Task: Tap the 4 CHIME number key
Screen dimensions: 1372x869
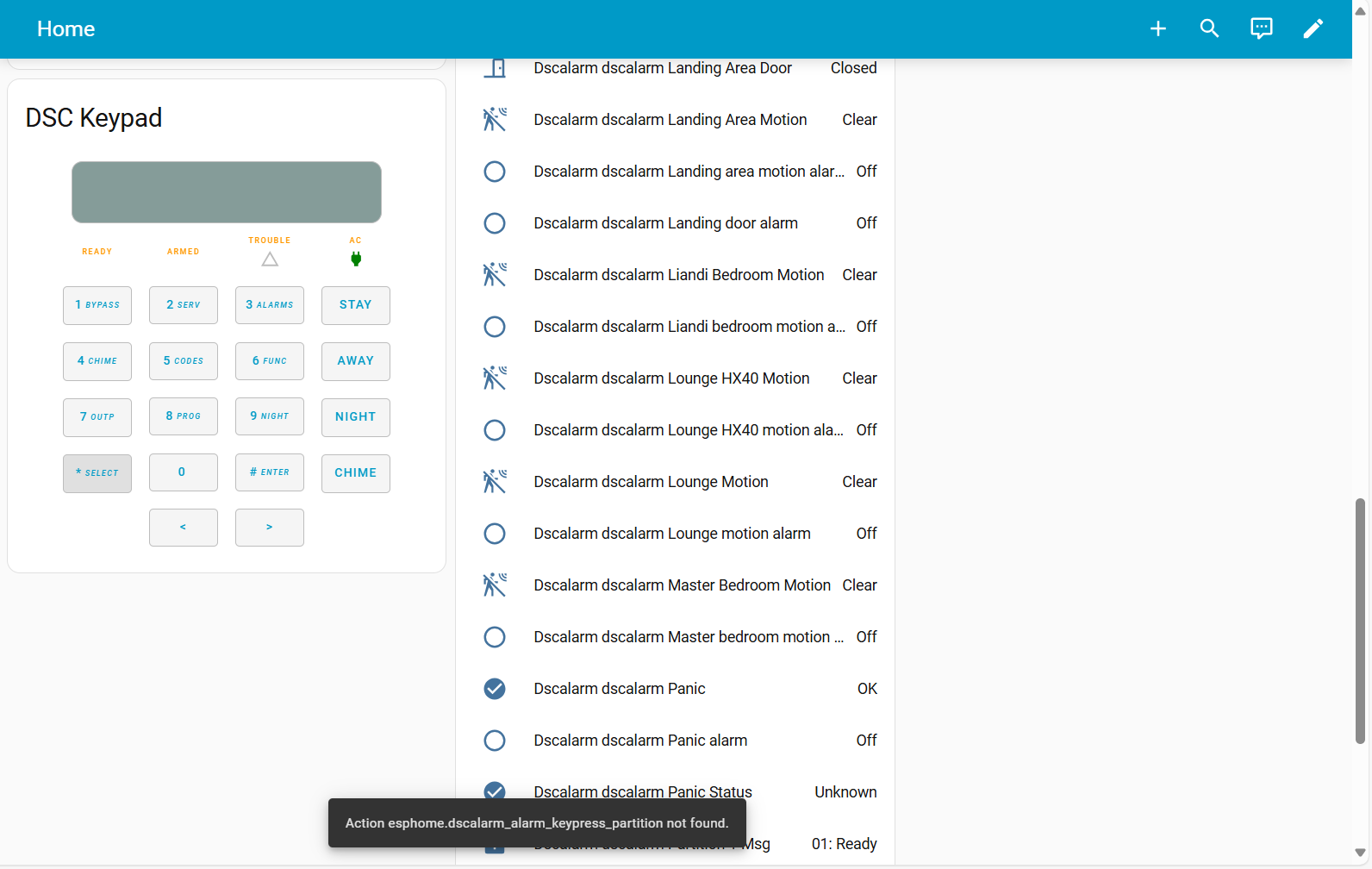Action: [x=97, y=361]
